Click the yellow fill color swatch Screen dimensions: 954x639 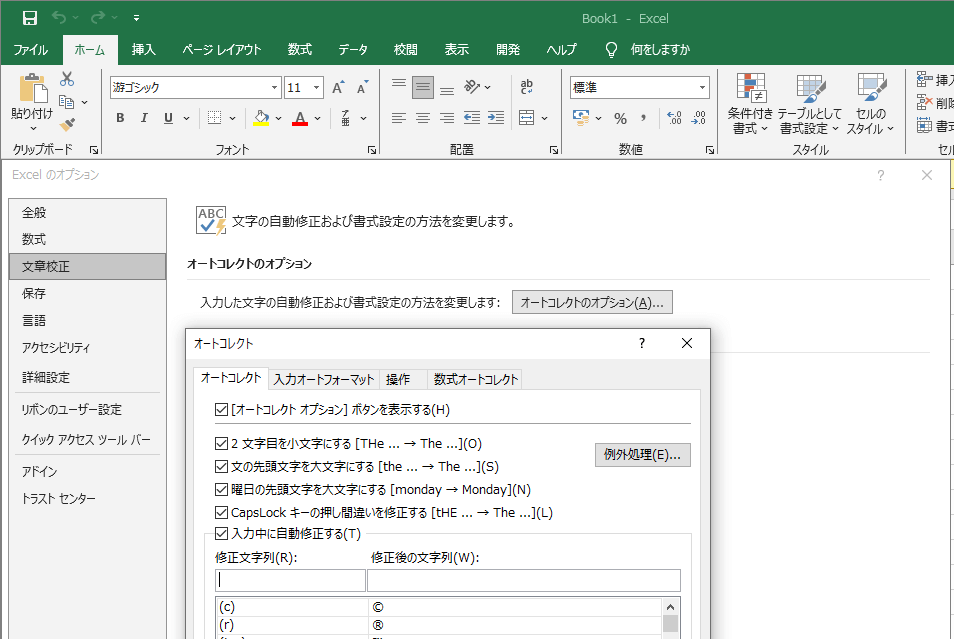pos(261,118)
